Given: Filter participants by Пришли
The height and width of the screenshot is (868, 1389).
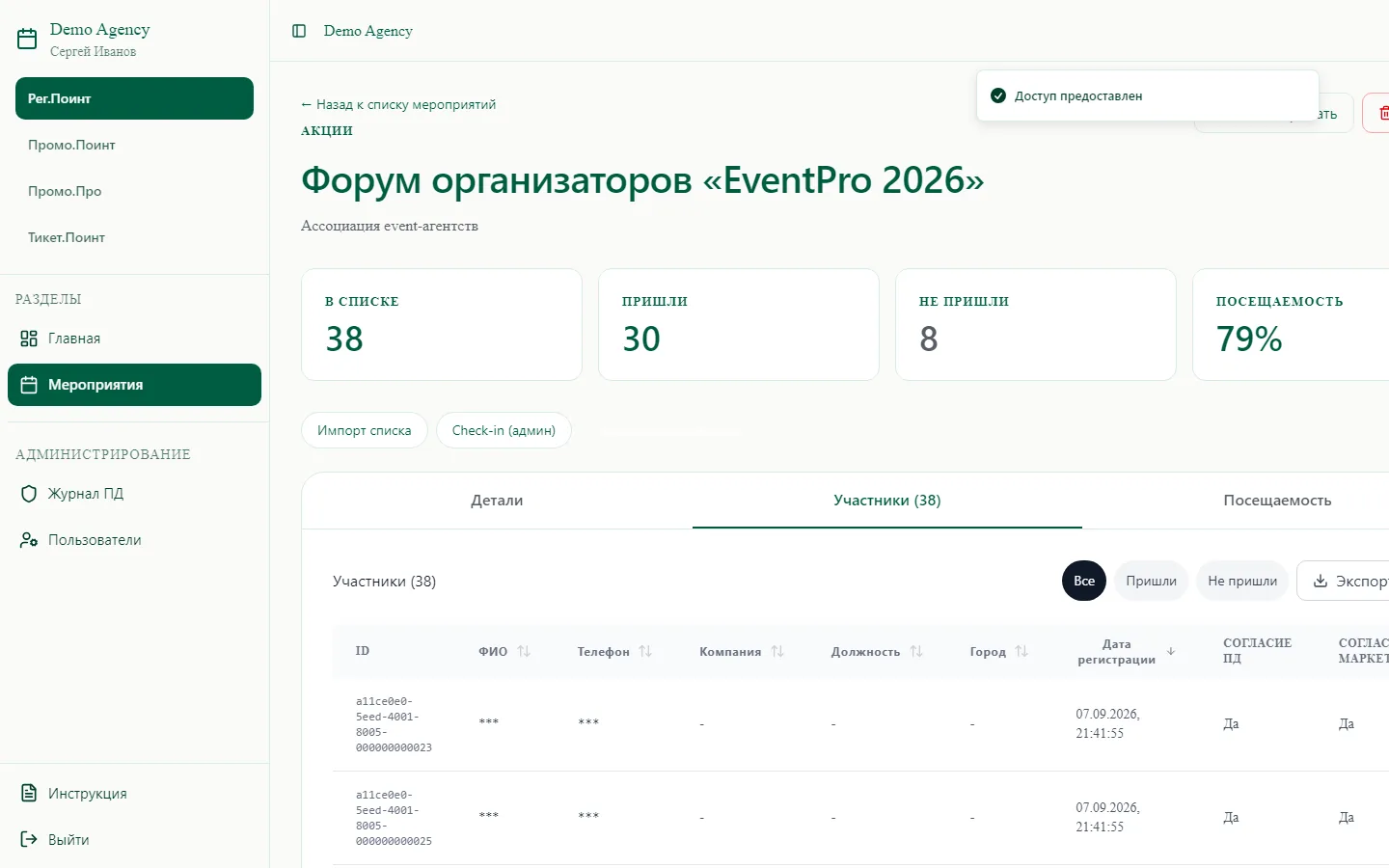Looking at the screenshot, I should click(x=1151, y=581).
